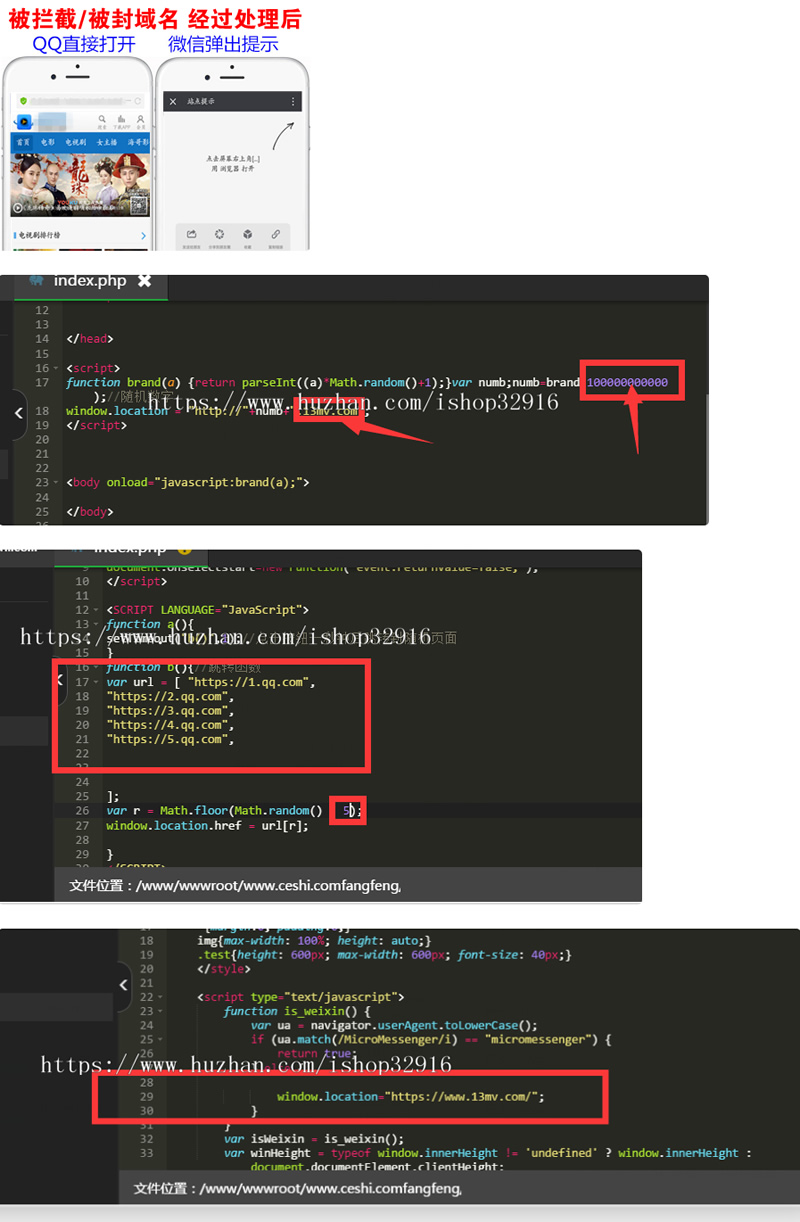Image resolution: width=800 pixels, height=1222 pixels.
Task: Expand the sidebar using the left chevron handle
Action: [18, 412]
